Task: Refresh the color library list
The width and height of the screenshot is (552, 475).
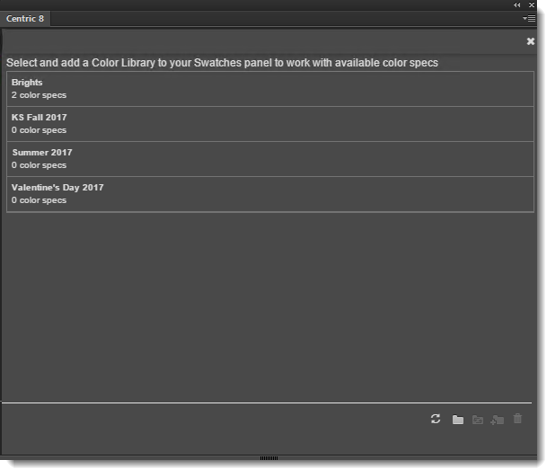Action: coord(435,419)
